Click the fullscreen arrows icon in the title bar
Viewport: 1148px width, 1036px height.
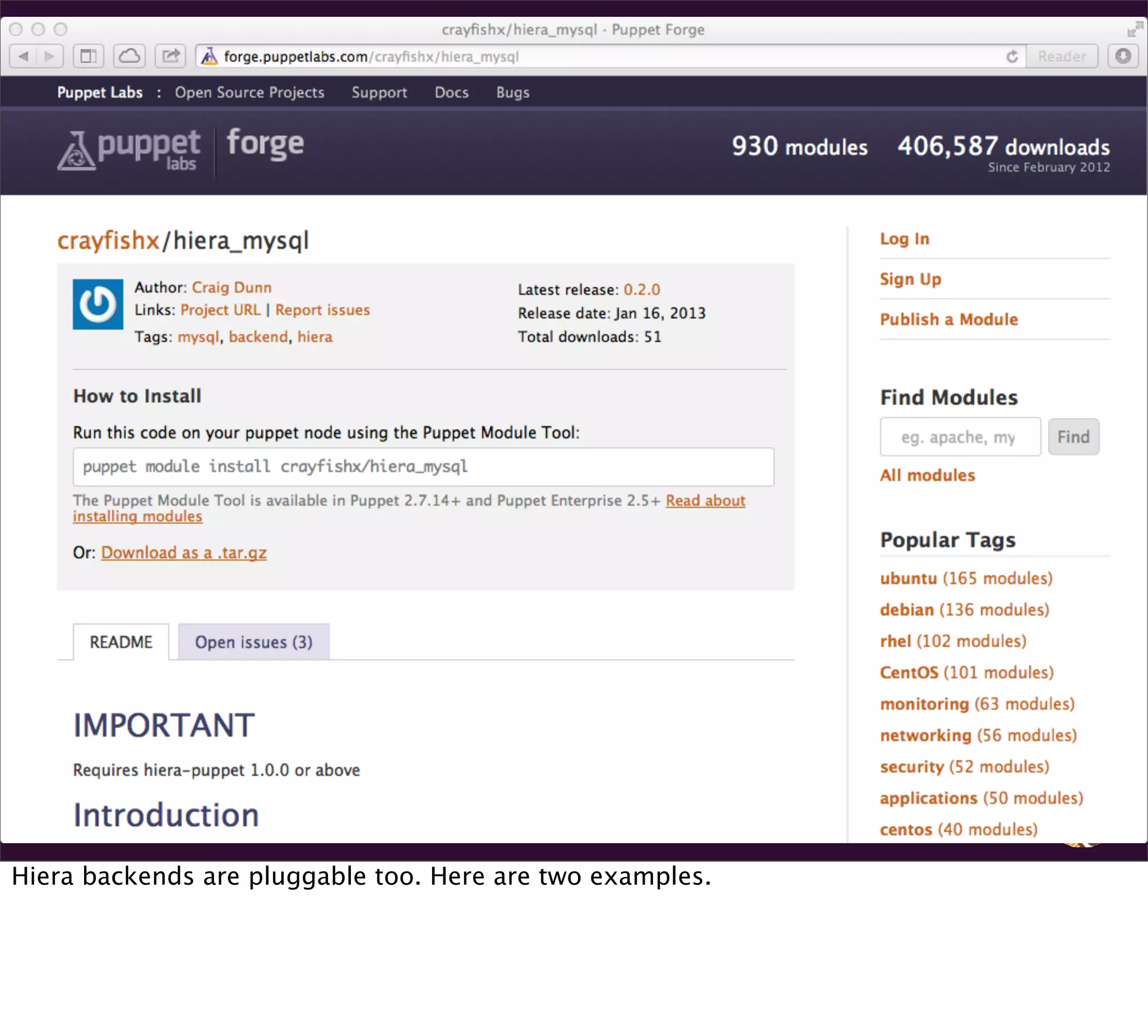click(x=1135, y=29)
